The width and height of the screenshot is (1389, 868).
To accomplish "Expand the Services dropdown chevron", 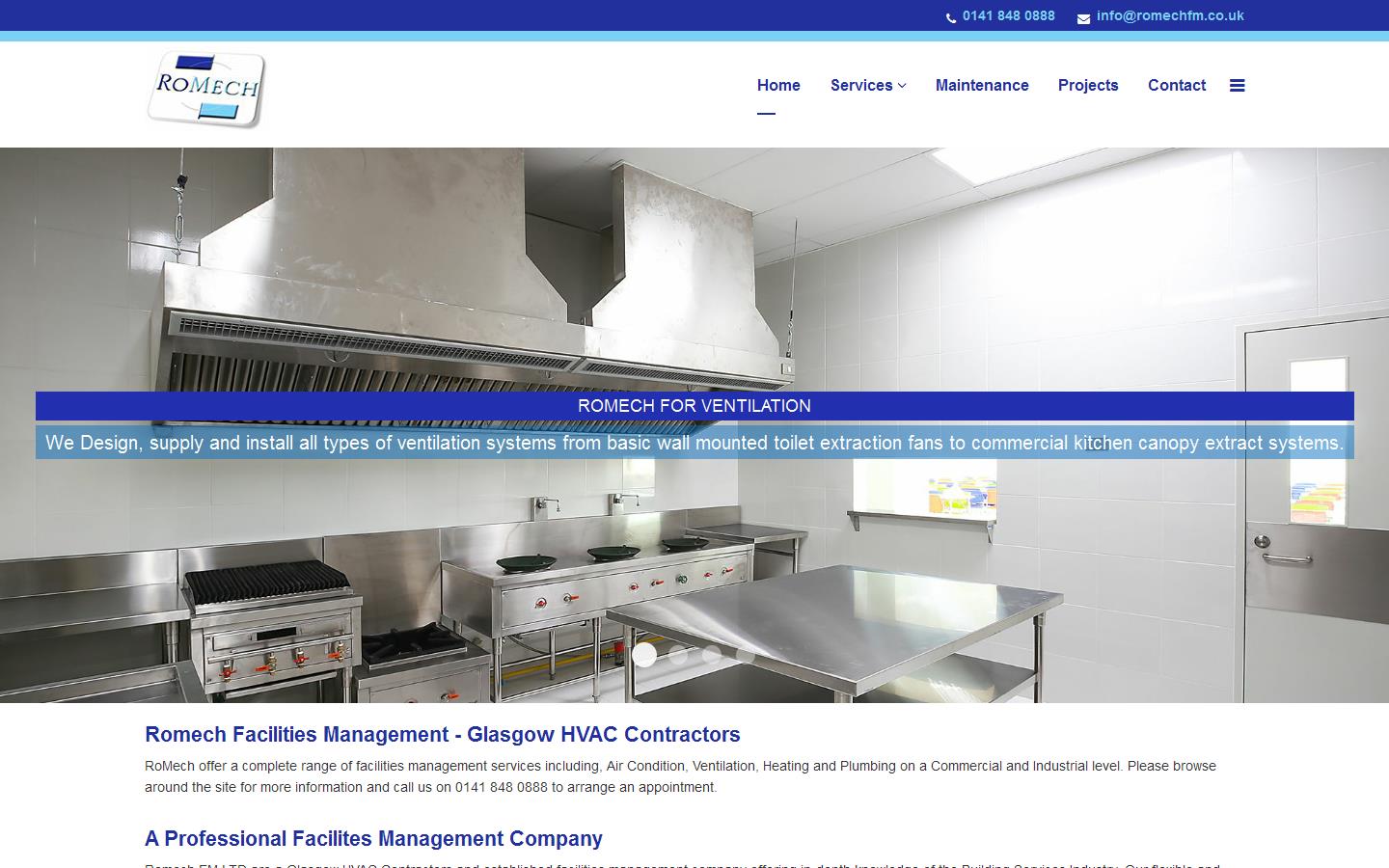I will tap(901, 86).
